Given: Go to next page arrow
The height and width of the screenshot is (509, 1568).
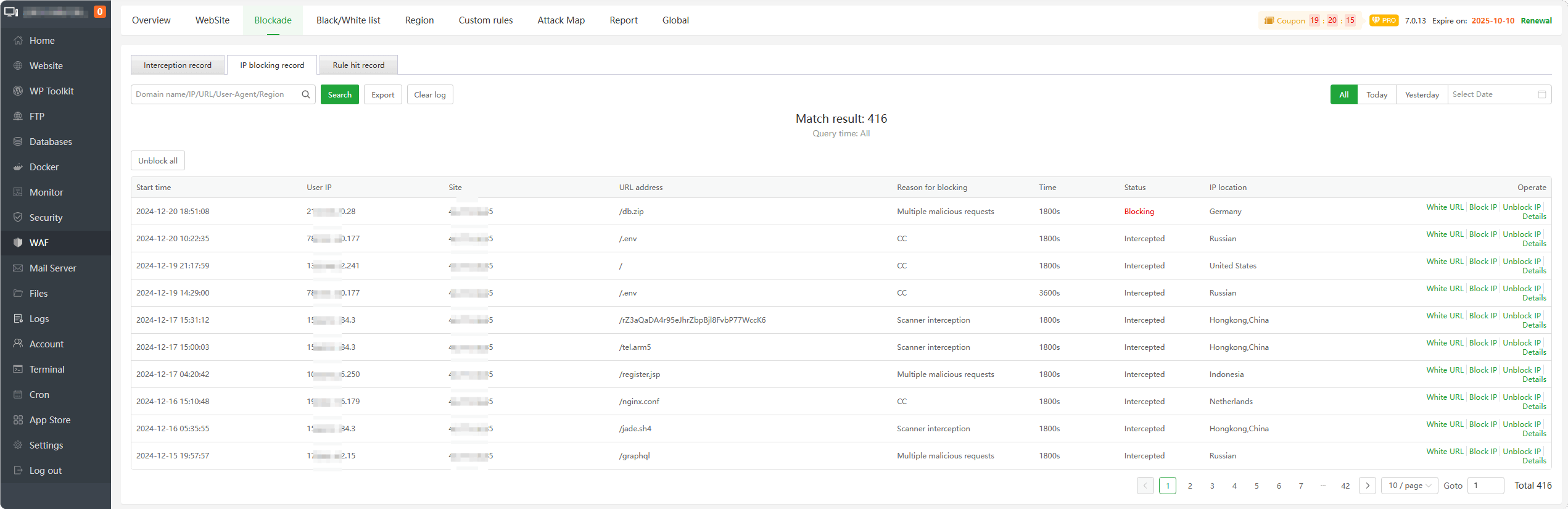Looking at the screenshot, I should tap(1367, 486).
